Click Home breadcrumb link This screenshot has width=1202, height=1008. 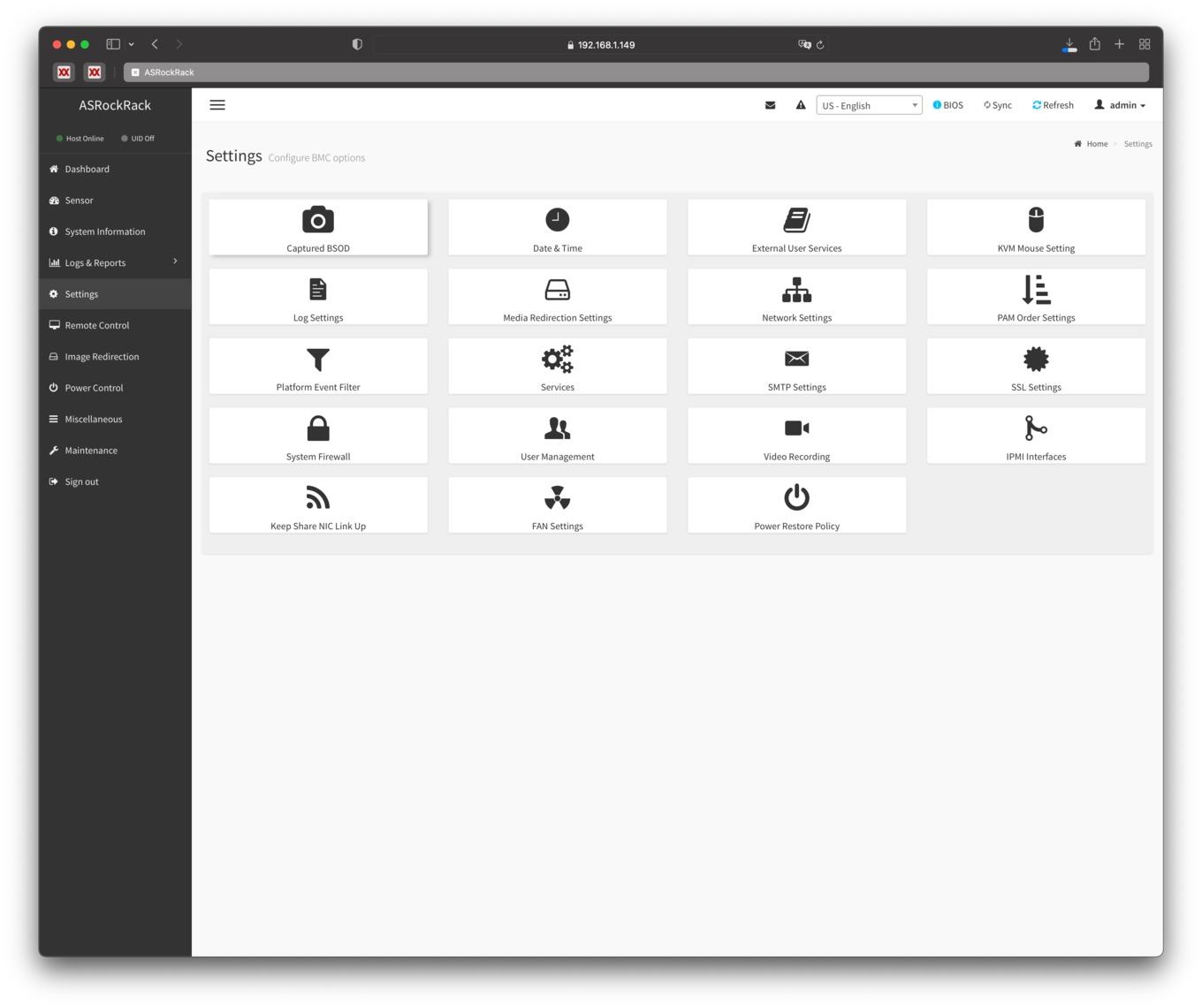(1097, 144)
